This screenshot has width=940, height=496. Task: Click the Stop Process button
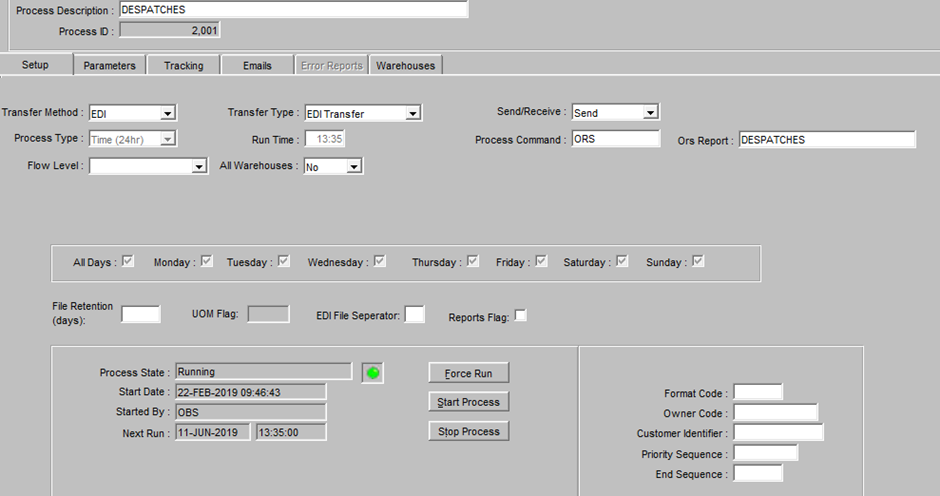pyautogui.click(x=469, y=431)
